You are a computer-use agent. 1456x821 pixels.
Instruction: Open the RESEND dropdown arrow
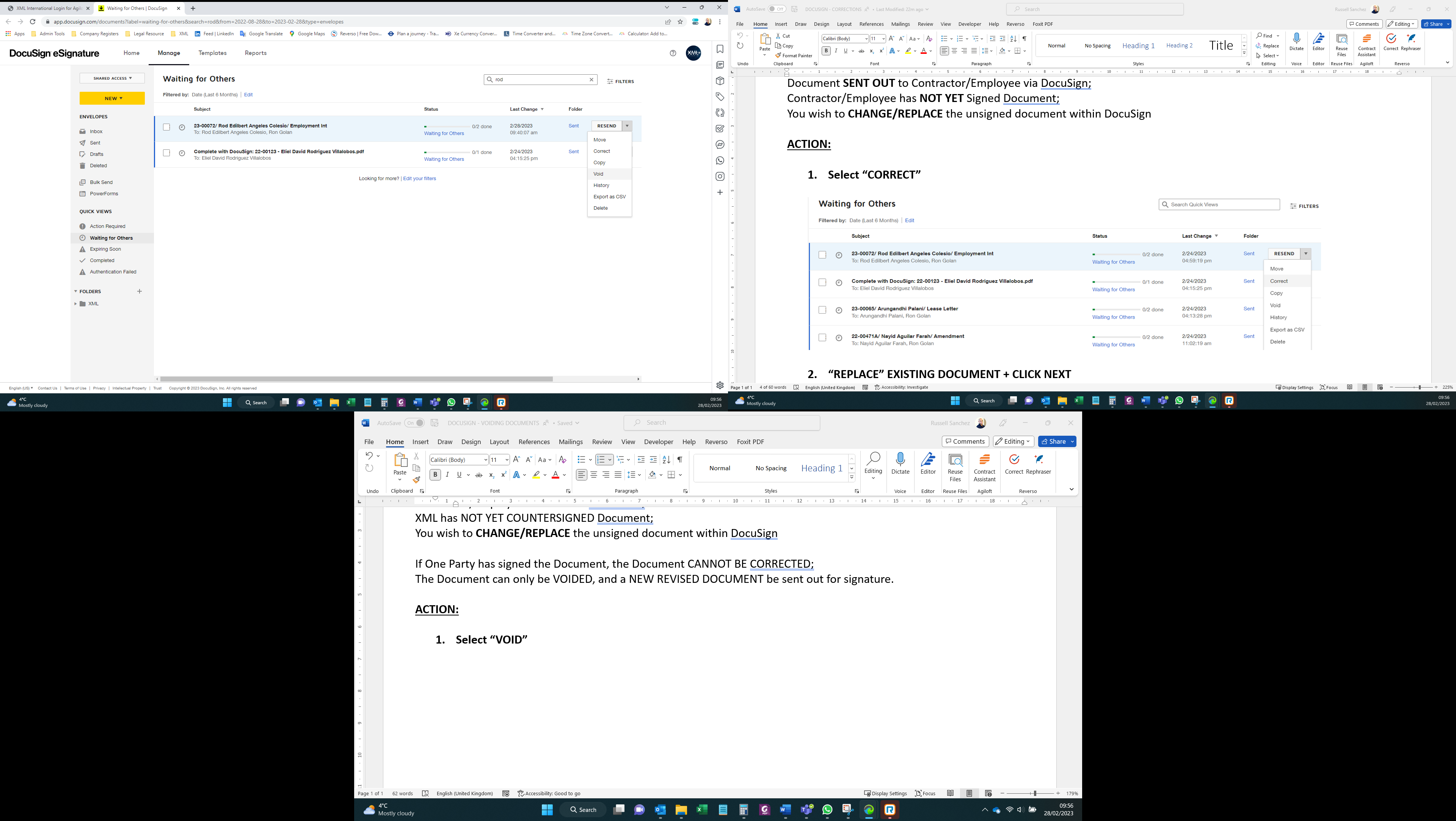[x=627, y=126]
